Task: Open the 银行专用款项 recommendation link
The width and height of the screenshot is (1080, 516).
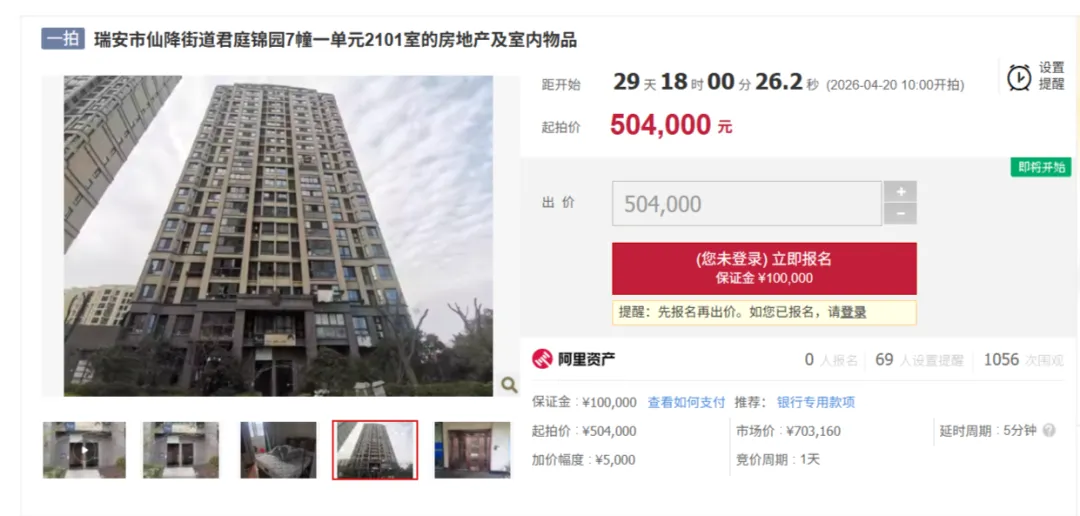Action: coord(816,402)
